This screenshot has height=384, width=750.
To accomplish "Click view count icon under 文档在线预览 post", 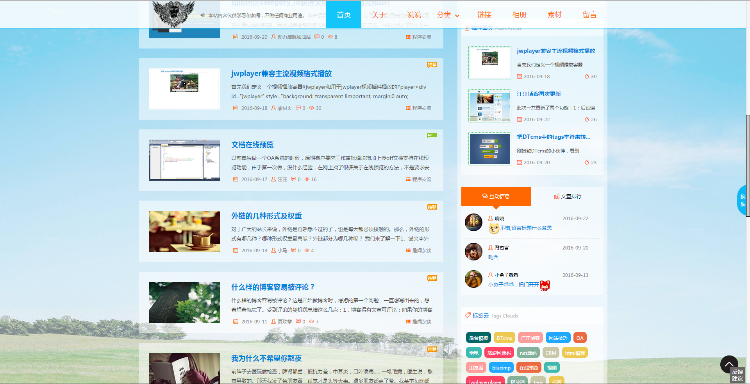I will click(x=307, y=179).
